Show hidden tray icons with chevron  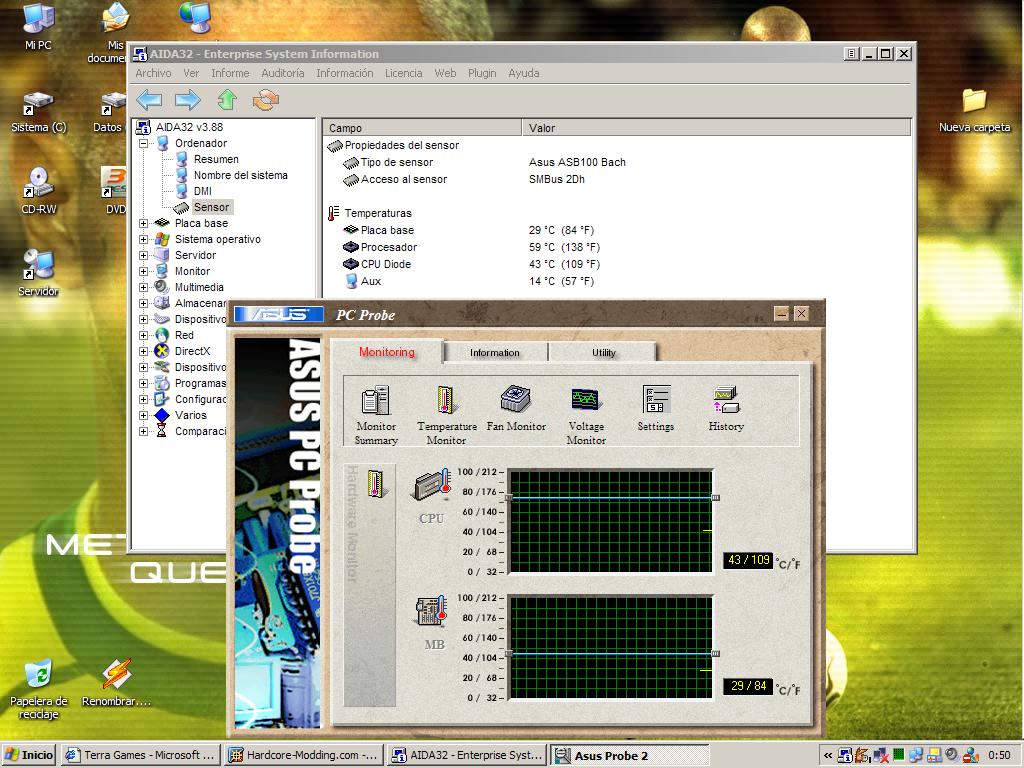(827, 755)
